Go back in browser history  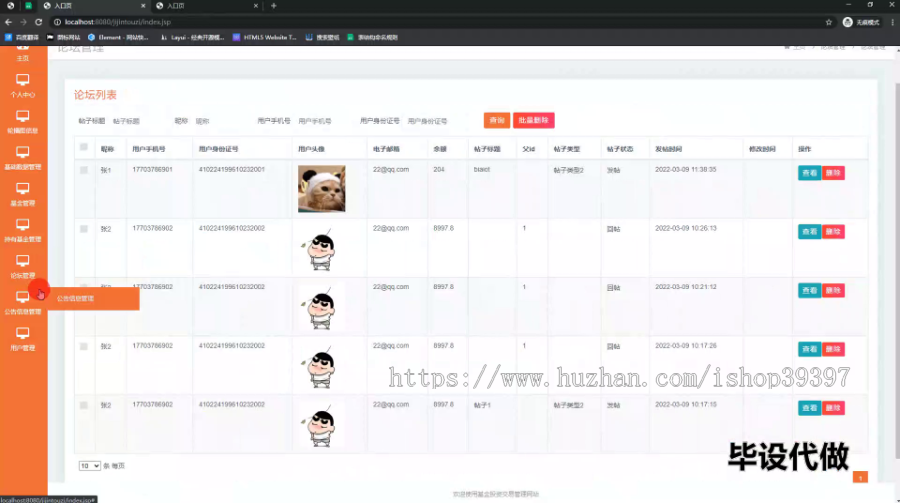coord(8,22)
